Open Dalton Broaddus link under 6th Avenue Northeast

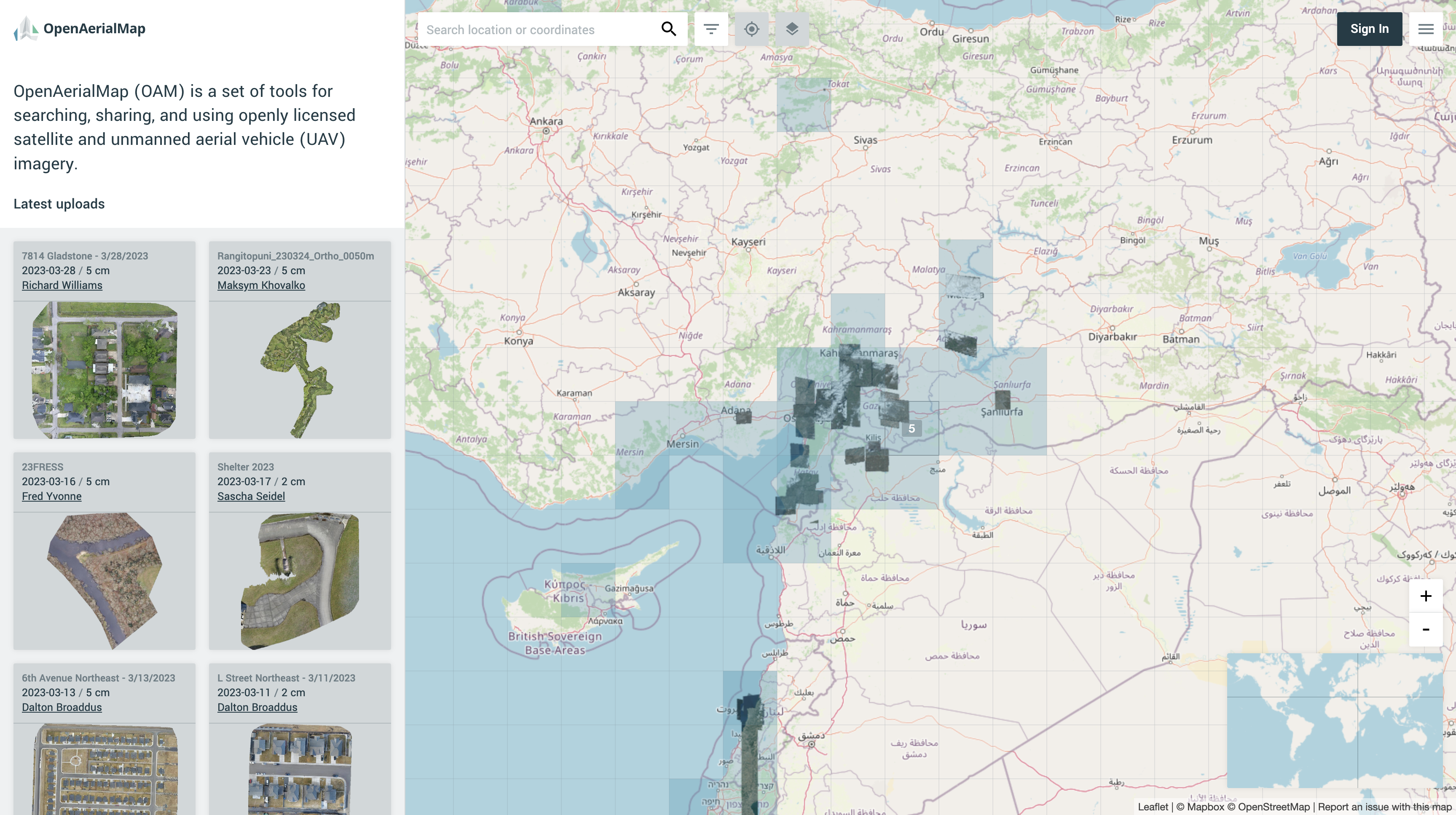62,707
